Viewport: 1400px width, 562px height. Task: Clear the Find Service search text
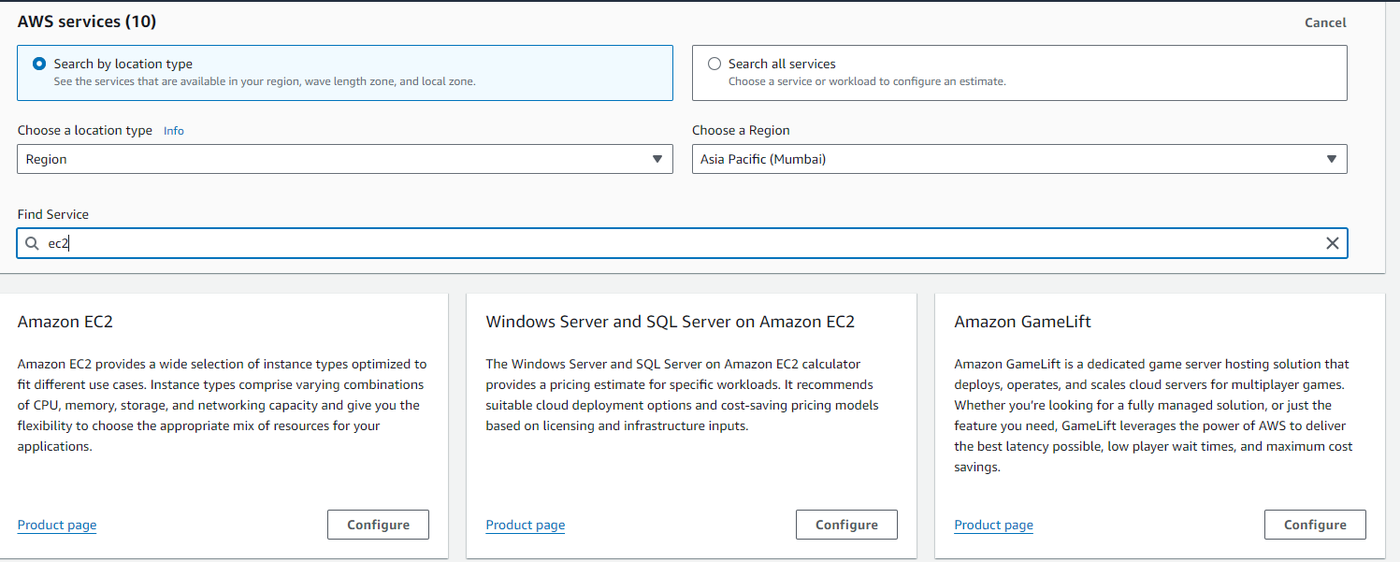(1332, 243)
